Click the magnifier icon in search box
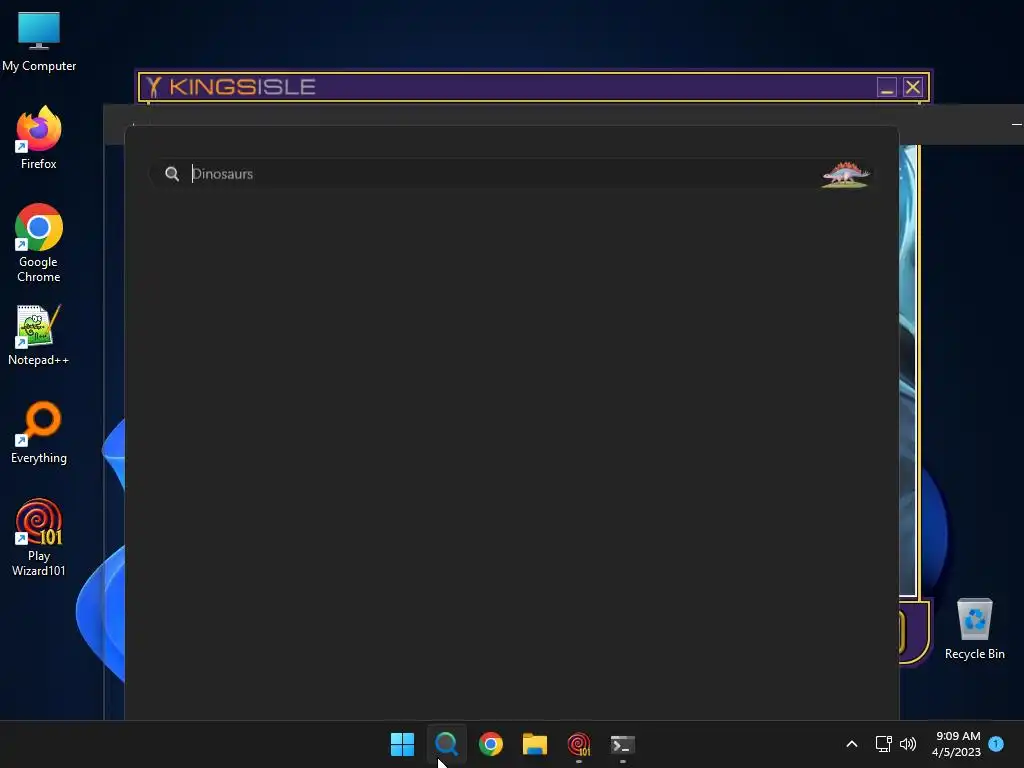 [x=172, y=174]
